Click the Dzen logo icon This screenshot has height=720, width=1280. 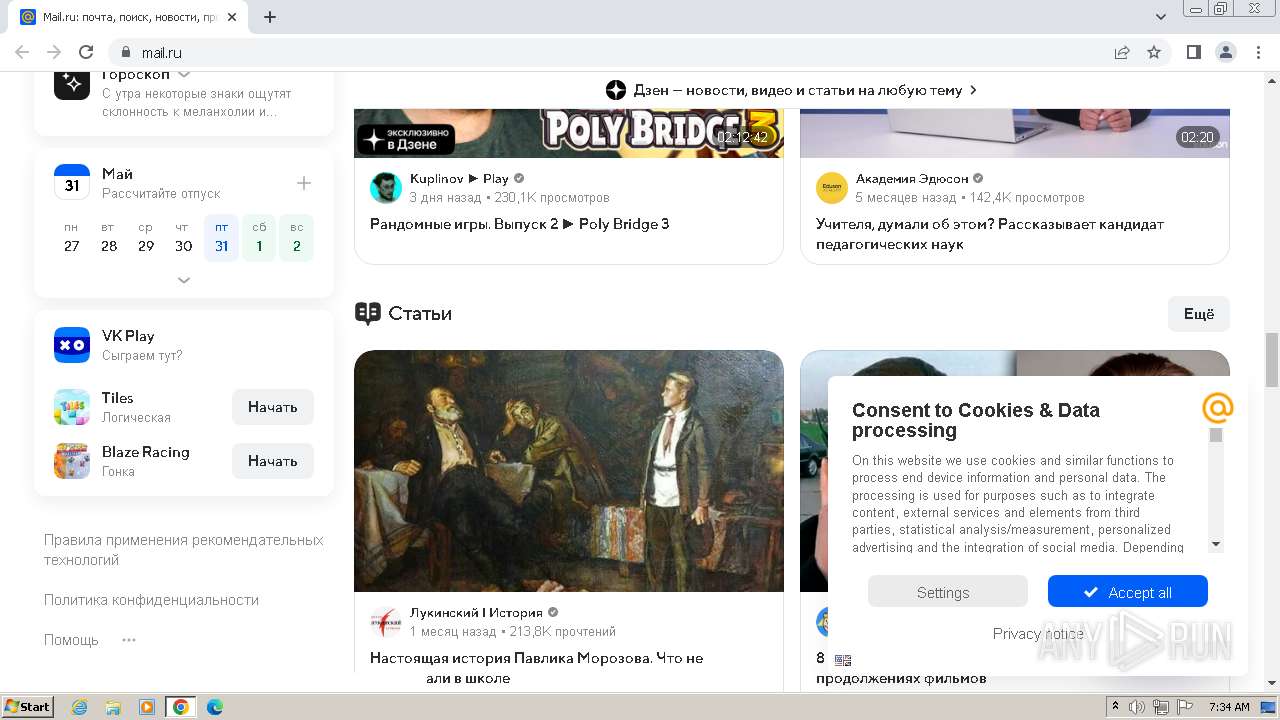[x=616, y=90]
